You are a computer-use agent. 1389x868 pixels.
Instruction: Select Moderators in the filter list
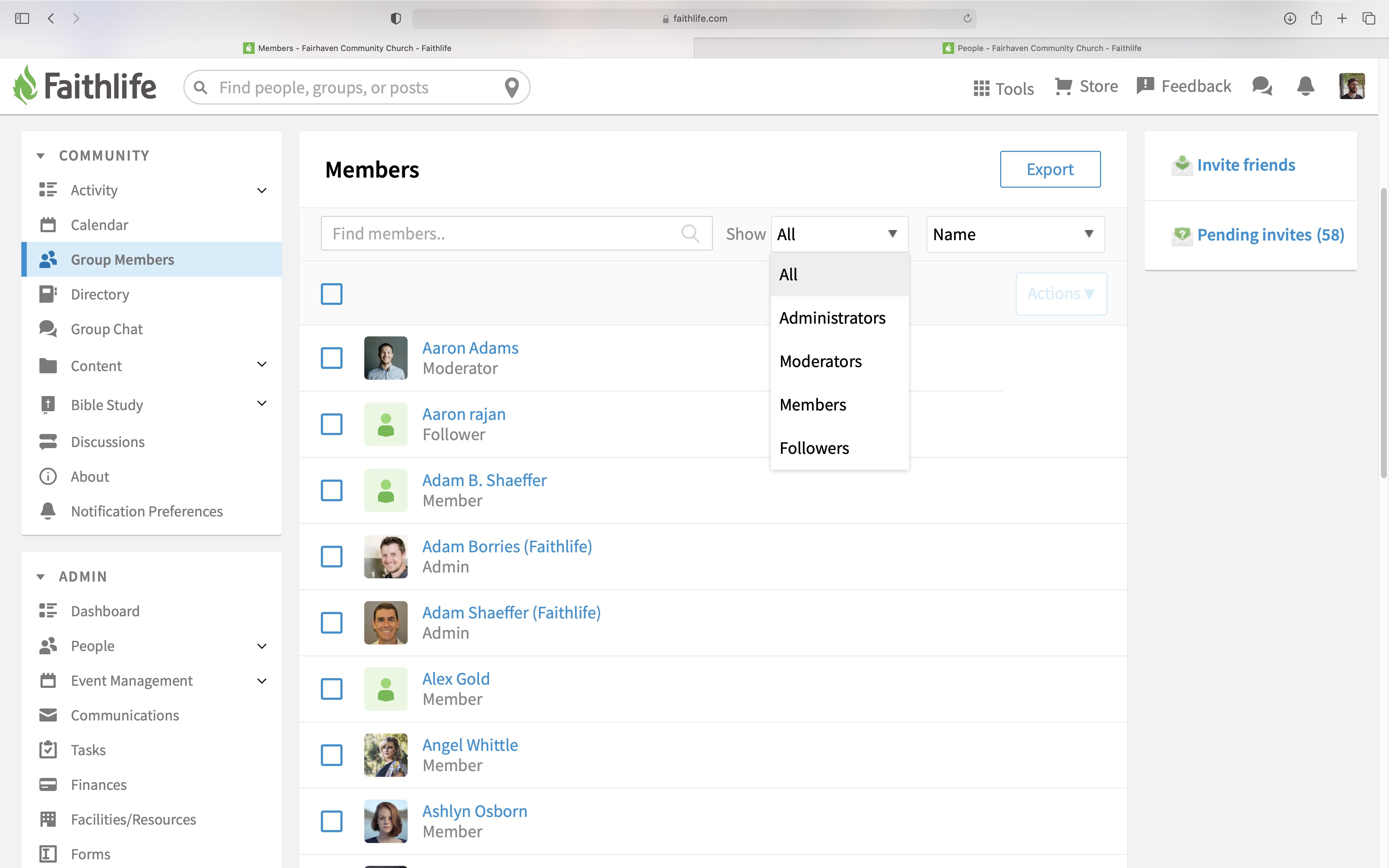(839, 361)
